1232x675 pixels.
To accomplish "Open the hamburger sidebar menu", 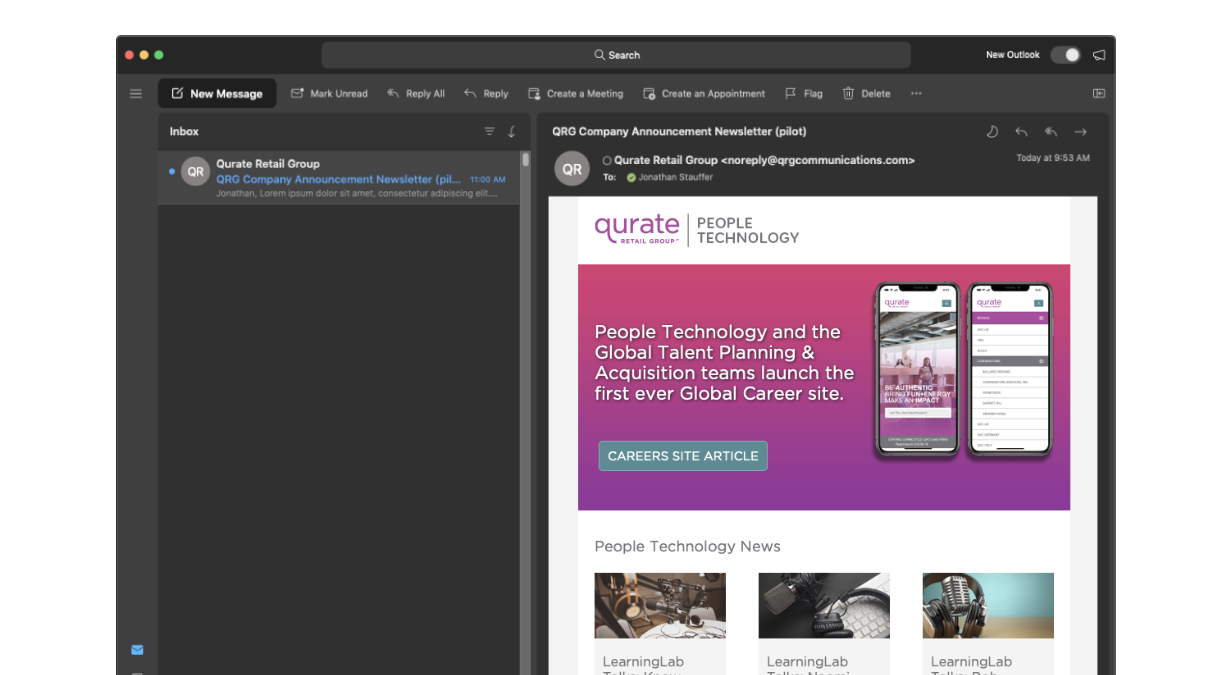I will tap(136, 94).
